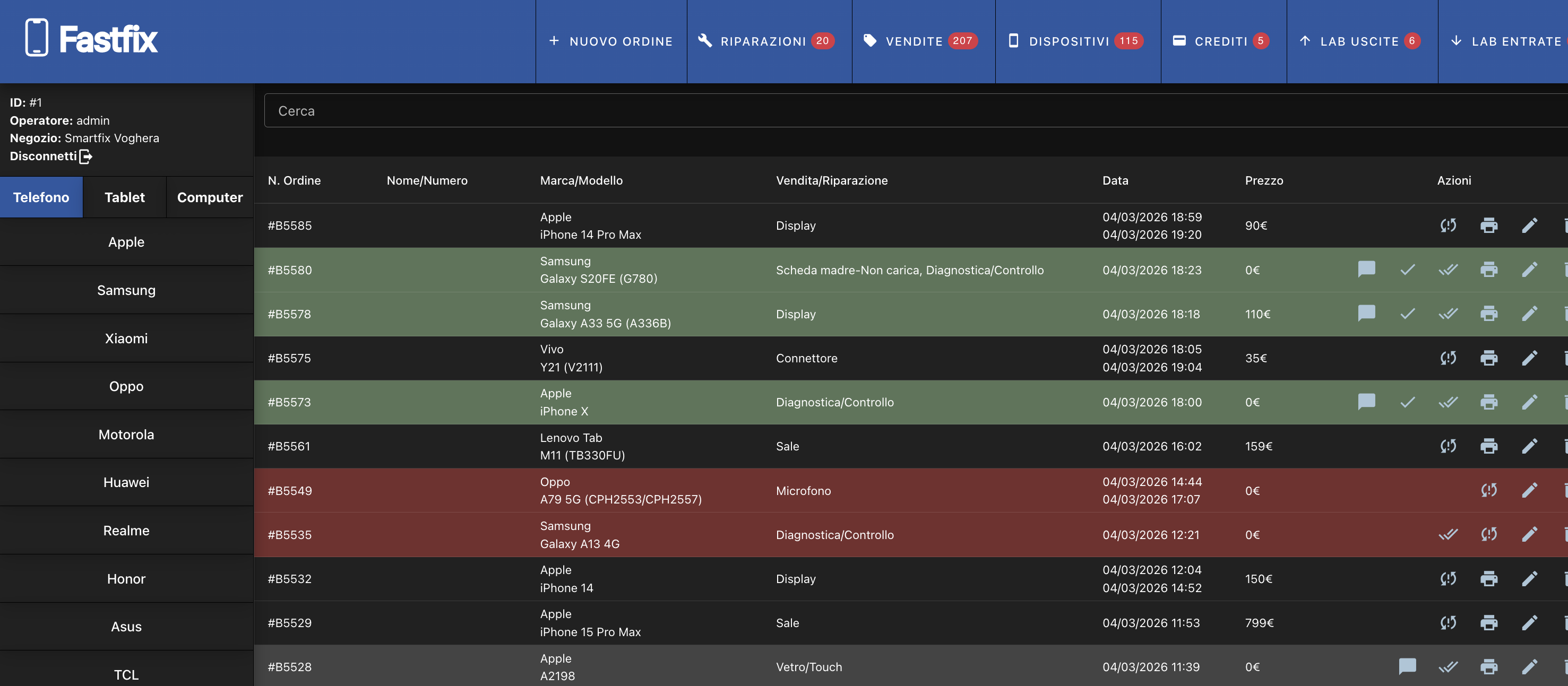Switch to the Tablet tab
The width and height of the screenshot is (1568, 686).
pos(124,197)
